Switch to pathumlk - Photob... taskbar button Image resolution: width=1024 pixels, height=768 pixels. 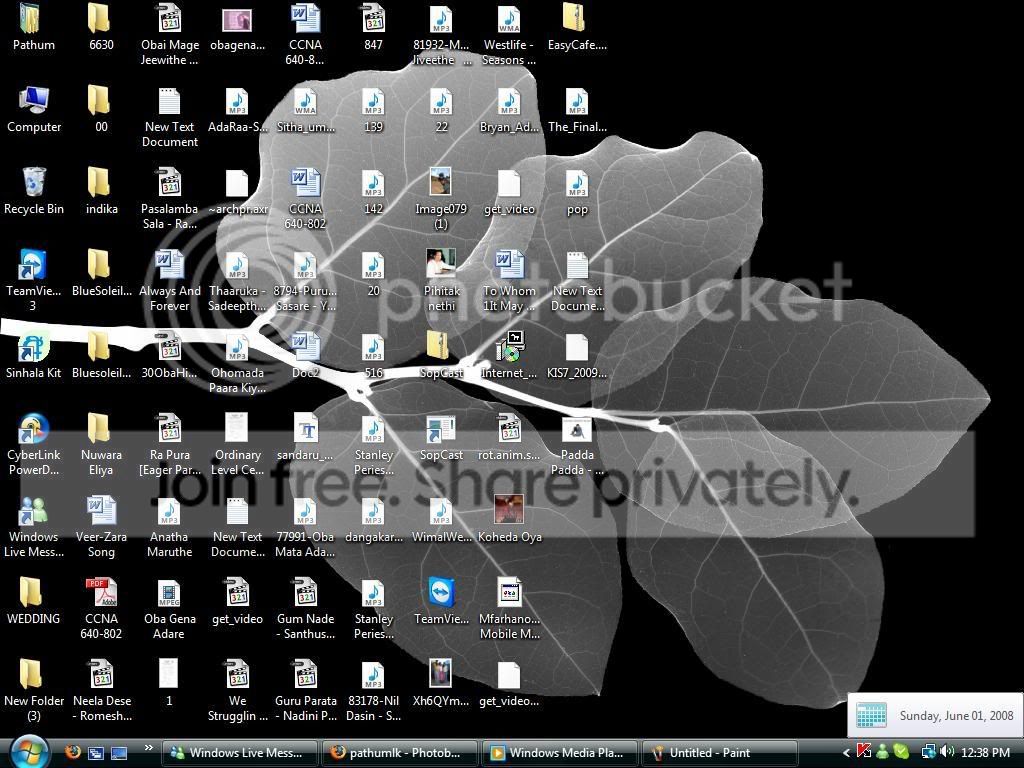(x=399, y=753)
